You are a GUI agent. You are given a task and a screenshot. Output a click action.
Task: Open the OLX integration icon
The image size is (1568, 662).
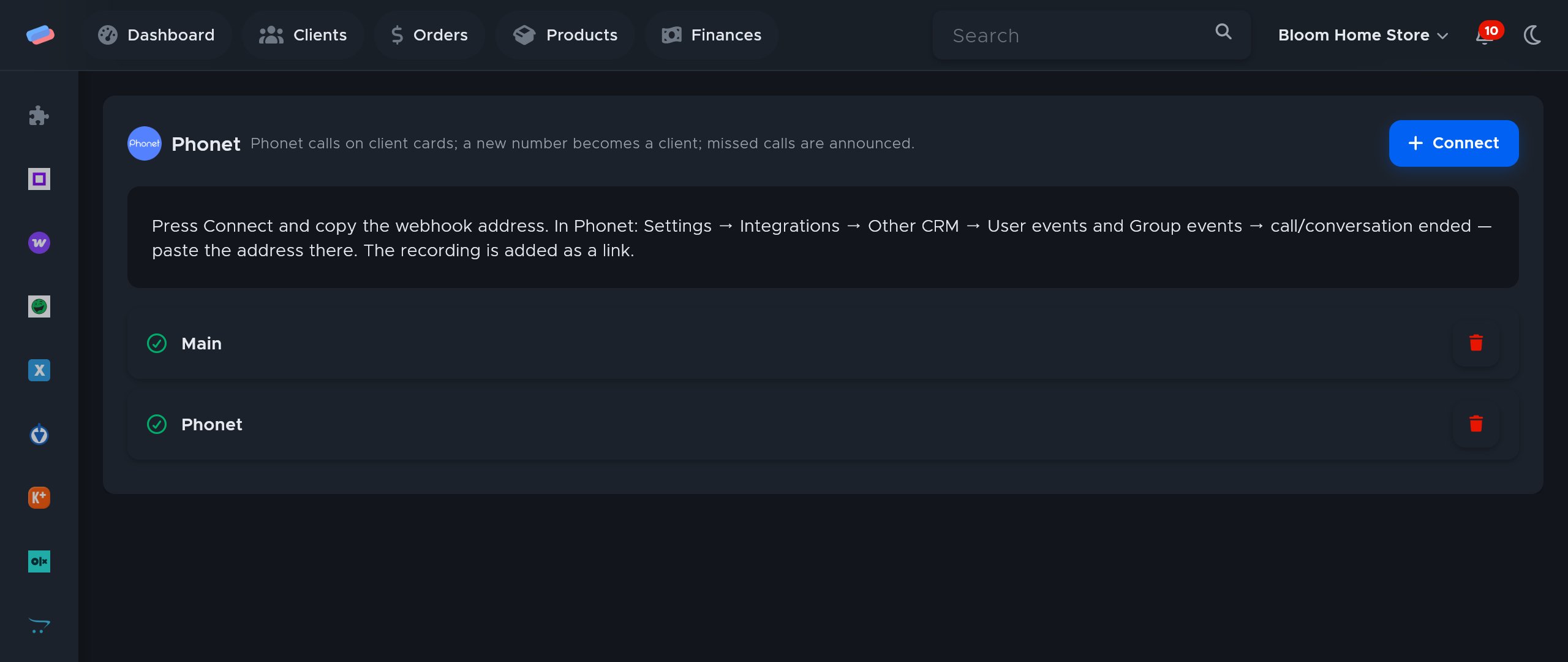(x=39, y=561)
